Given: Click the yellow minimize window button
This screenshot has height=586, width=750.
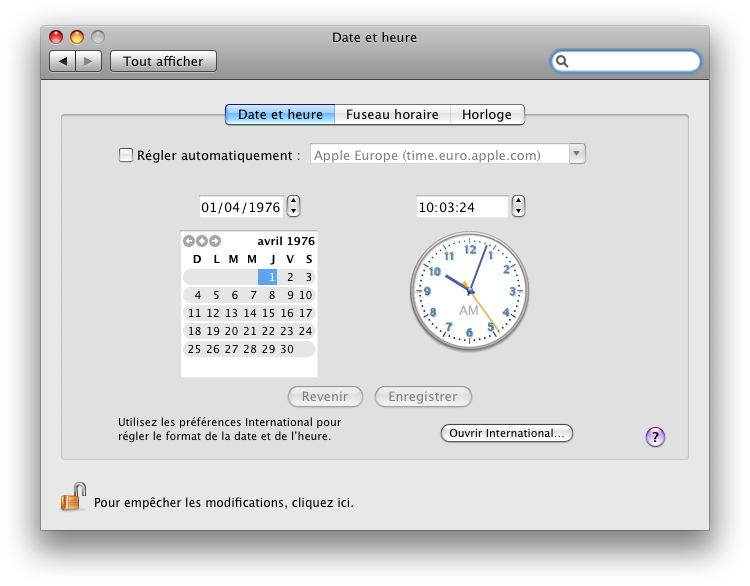Looking at the screenshot, I should pyautogui.click(x=77, y=37).
